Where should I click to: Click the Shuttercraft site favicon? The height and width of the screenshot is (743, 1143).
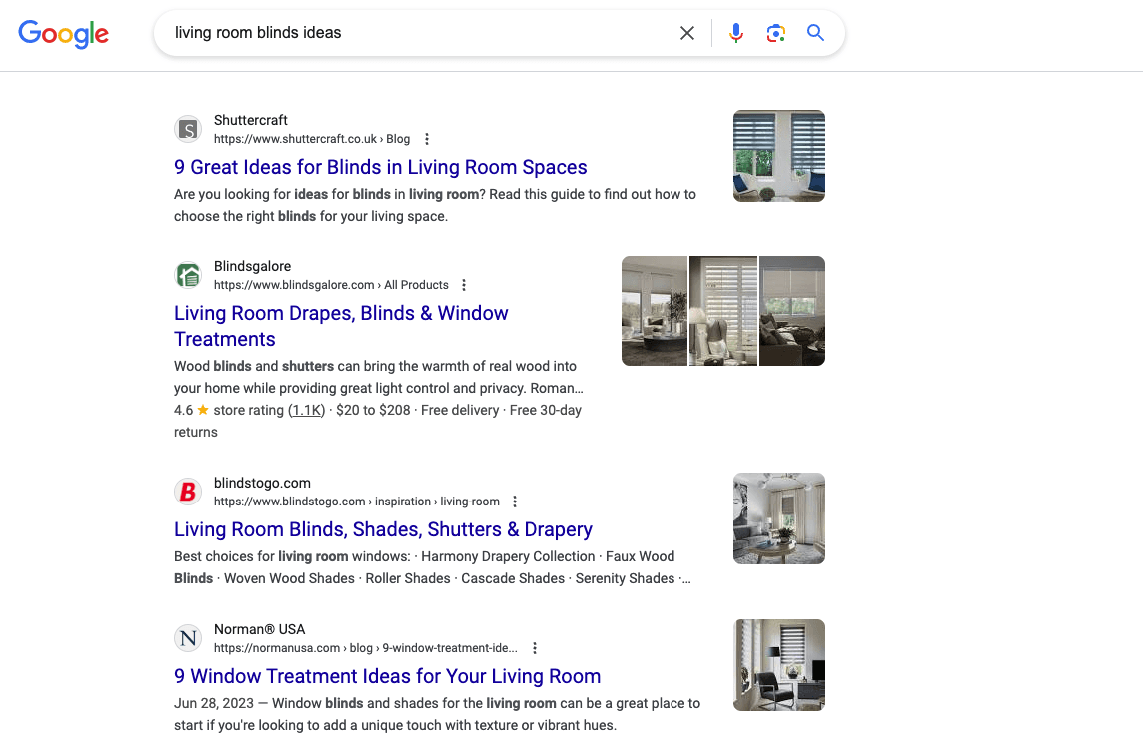pos(188,129)
